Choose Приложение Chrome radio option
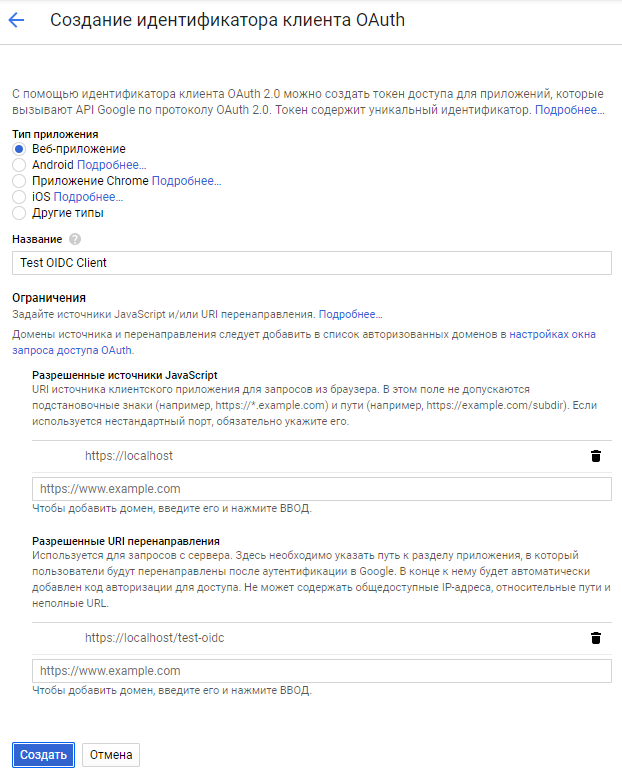The height and width of the screenshot is (775, 622). coord(19,181)
